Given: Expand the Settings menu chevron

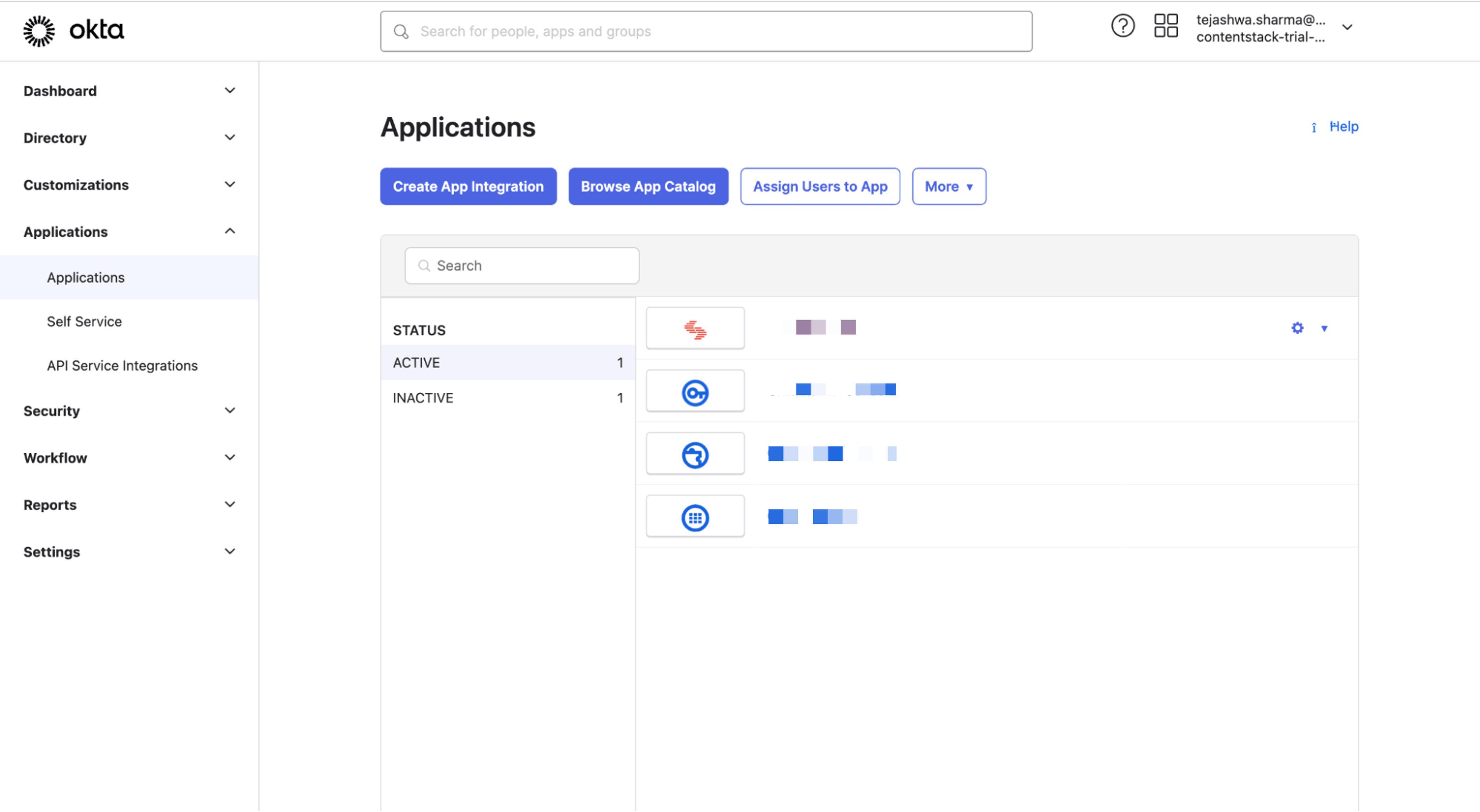Looking at the screenshot, I should [230, 552].
